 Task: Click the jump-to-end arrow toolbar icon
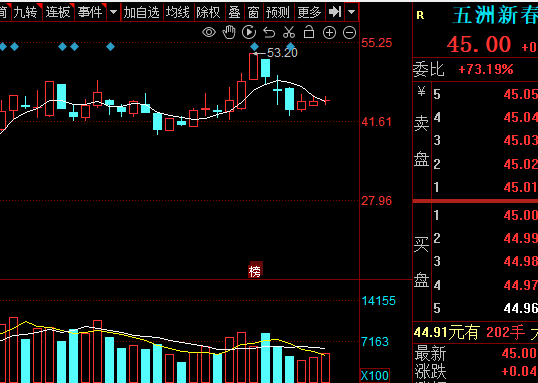point(335,12)
